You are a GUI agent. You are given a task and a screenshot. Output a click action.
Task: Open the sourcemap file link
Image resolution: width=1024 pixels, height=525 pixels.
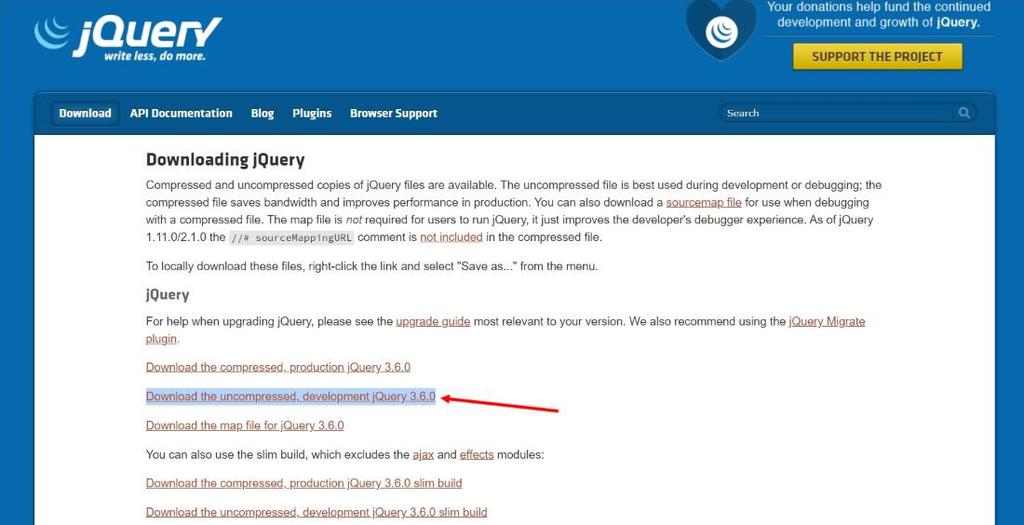(x=703, y=202)
